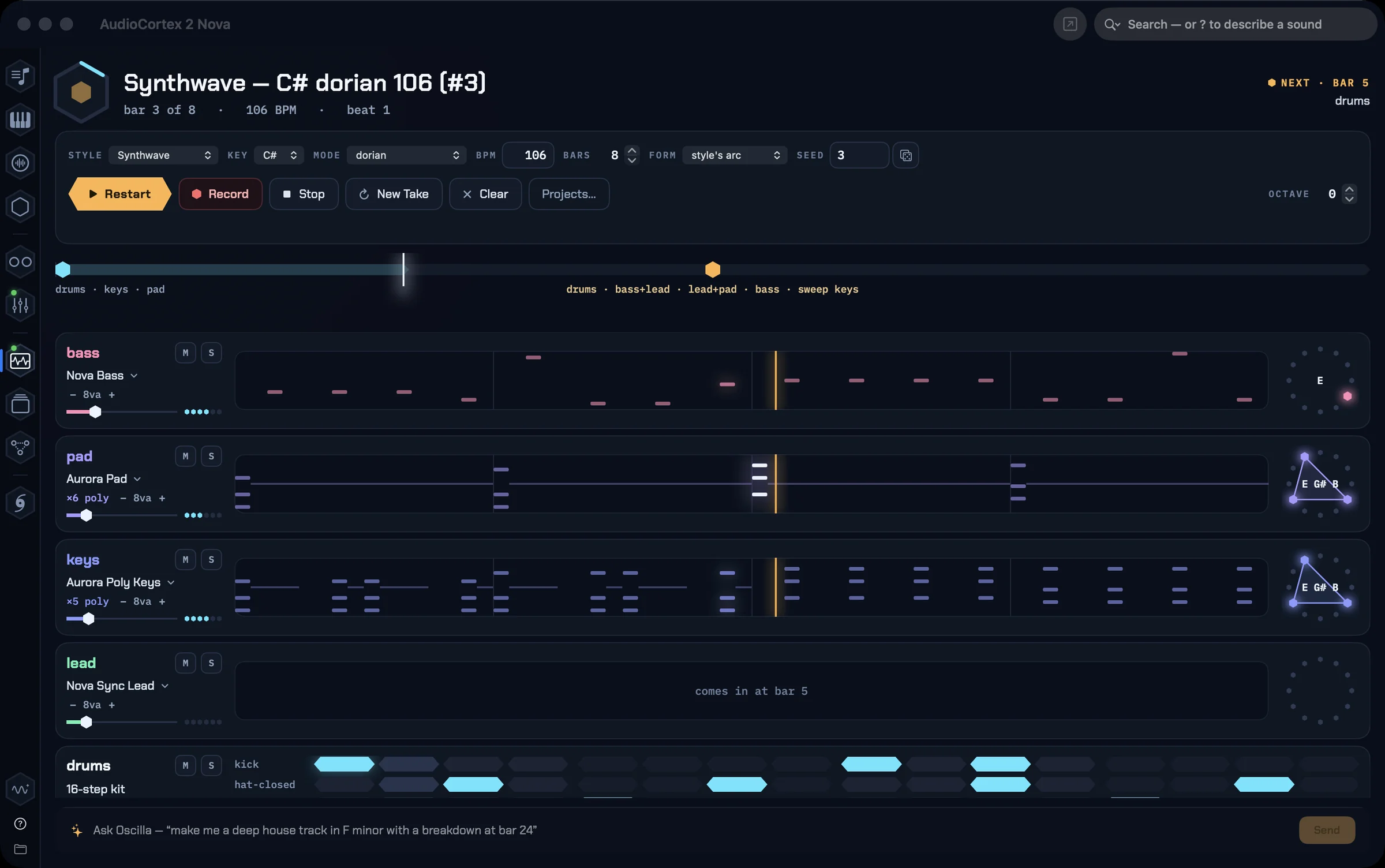Screen dimensions: 1385x868
Task: Adjust the pad volume slider handle
Action: pyautogui.click(x=87, y=515)
